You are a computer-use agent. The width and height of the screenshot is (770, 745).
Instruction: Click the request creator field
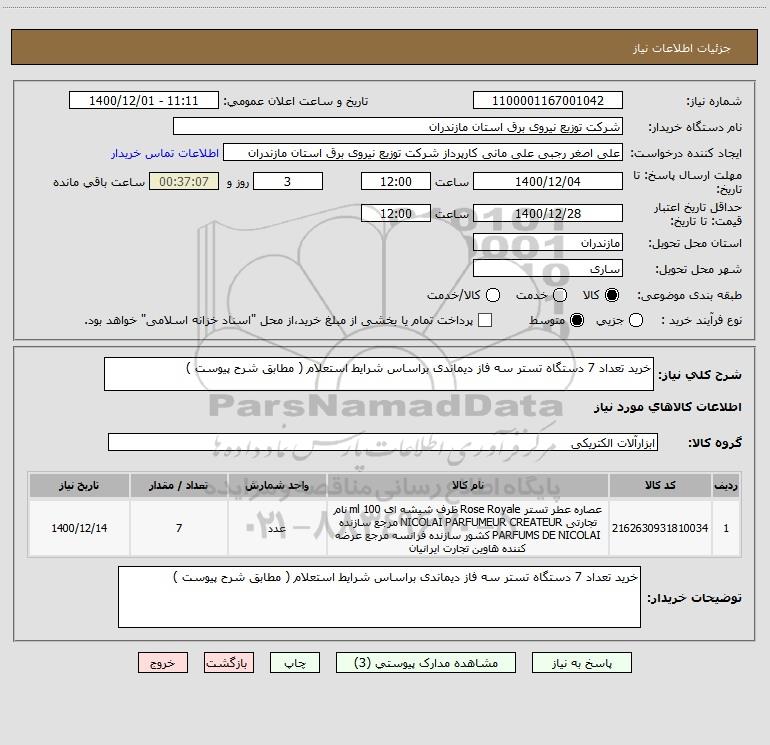[423, 153]
